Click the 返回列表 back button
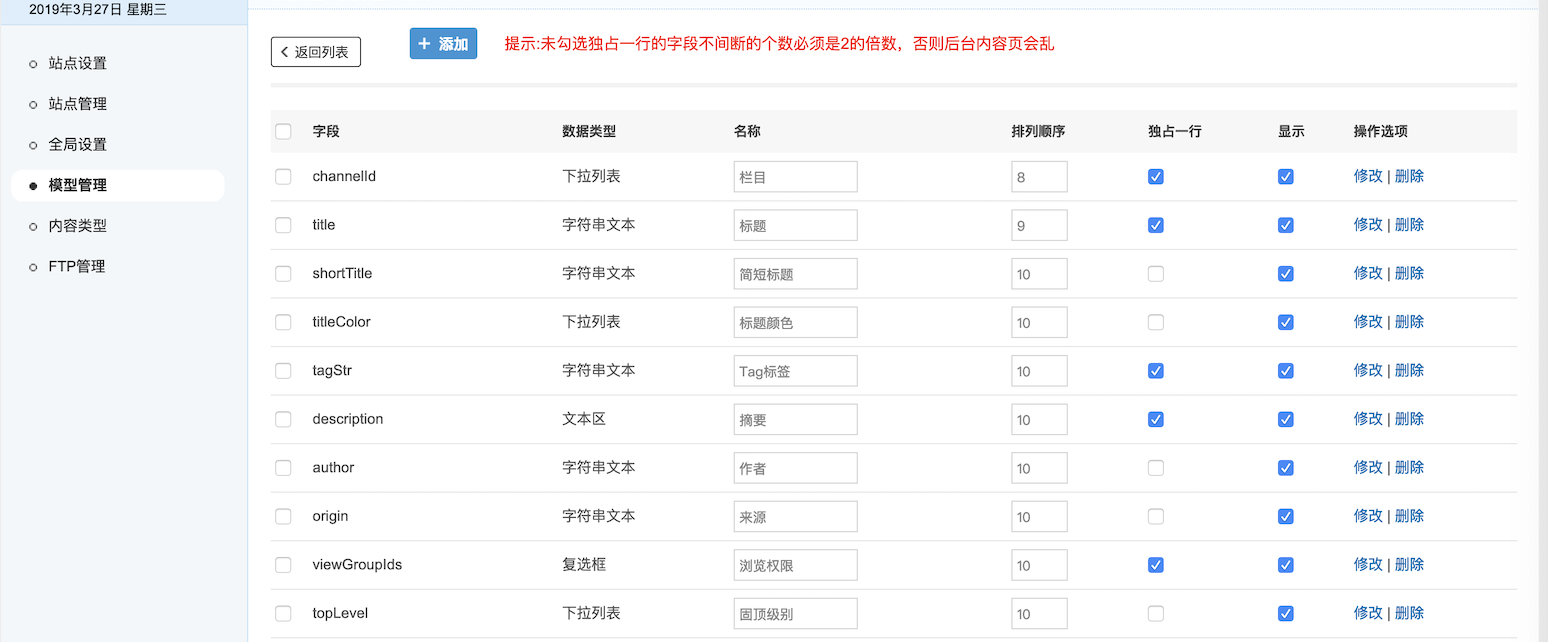 pyautogui.click(x=315, y=52)
